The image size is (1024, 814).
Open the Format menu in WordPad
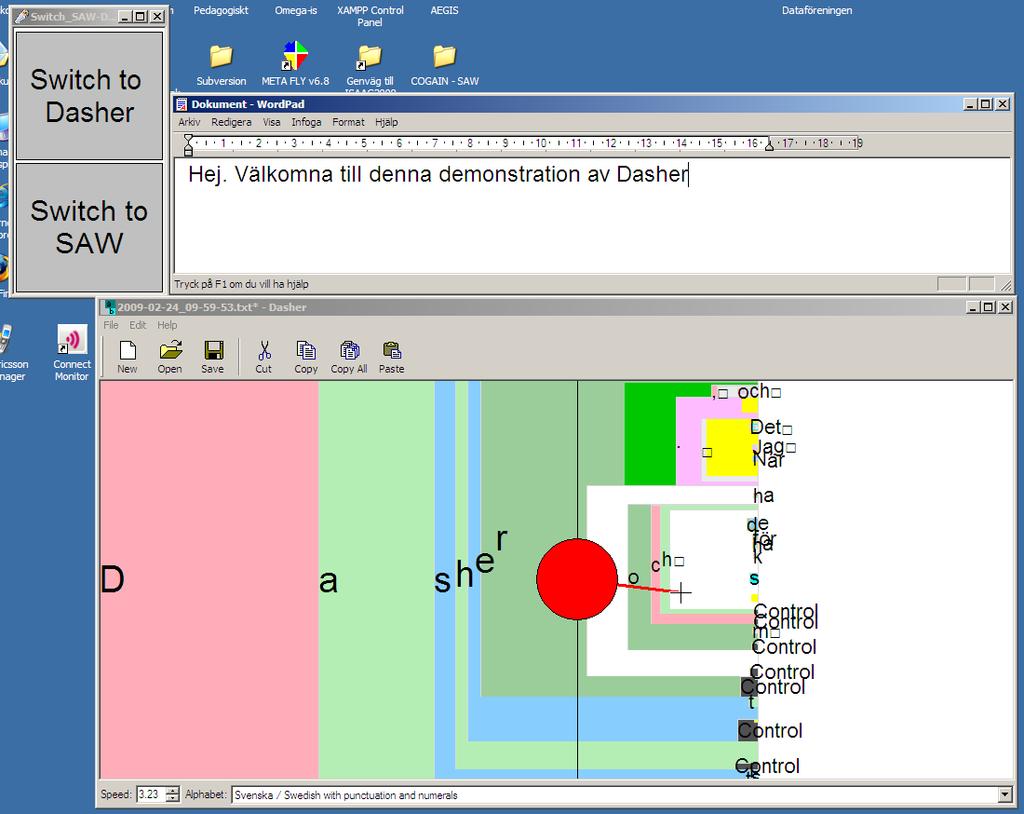tap(348, 122)
